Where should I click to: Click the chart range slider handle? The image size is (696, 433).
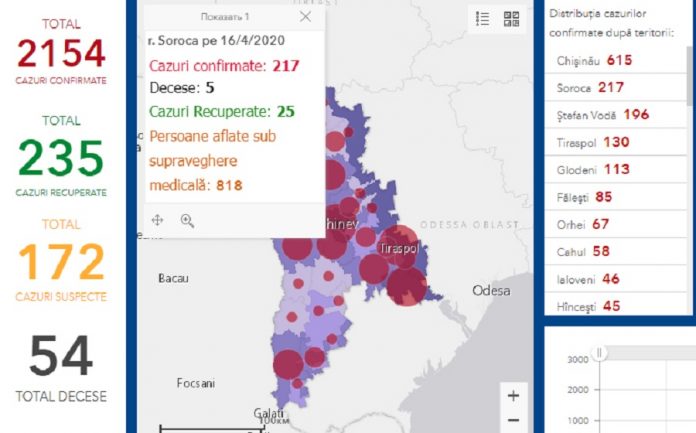click(x=599, y=352)
